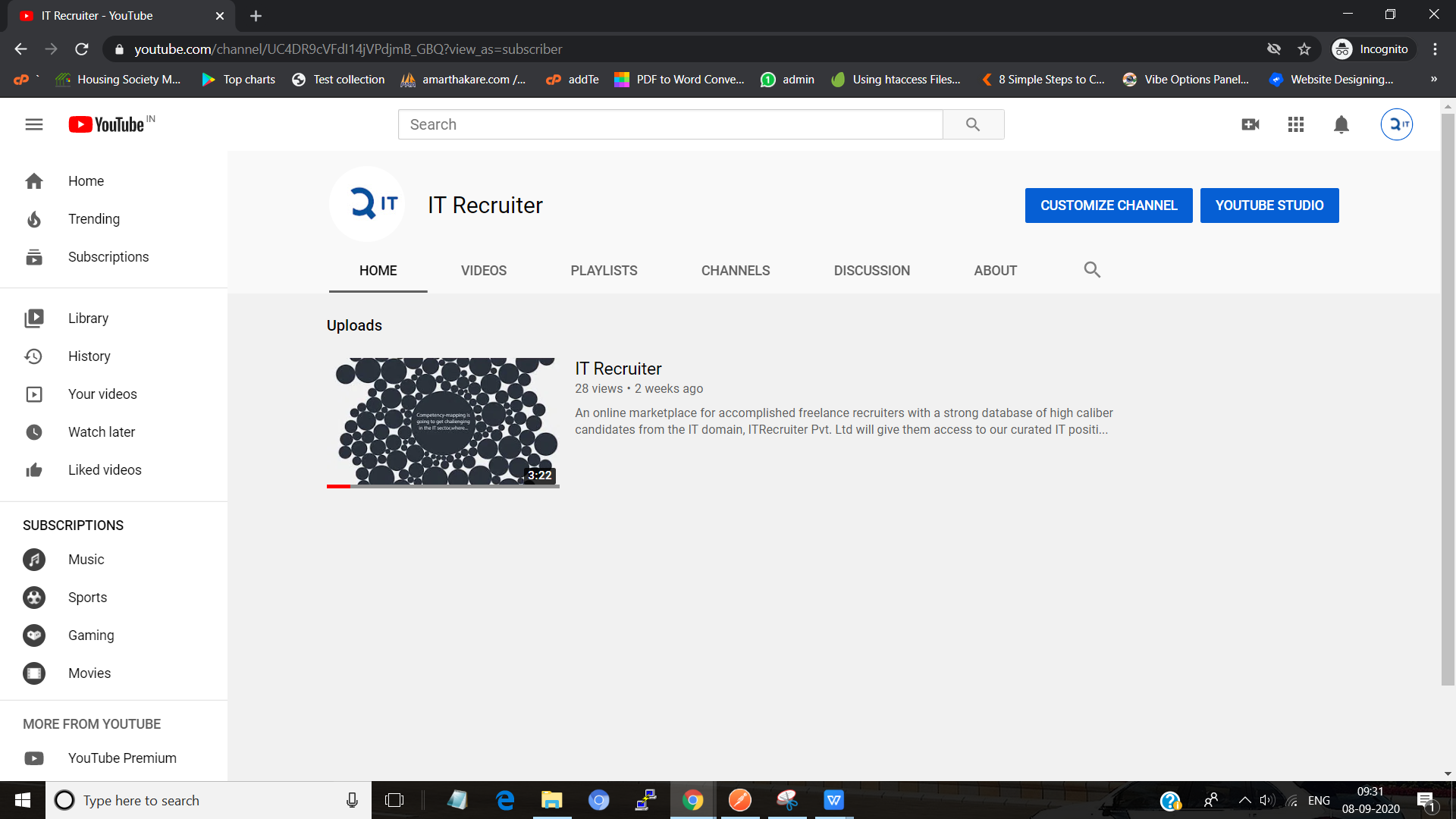Viewport: 1456px width, 819px height.
Task: Click the third-party cookies blocked eye icon
Action: 1274,49
